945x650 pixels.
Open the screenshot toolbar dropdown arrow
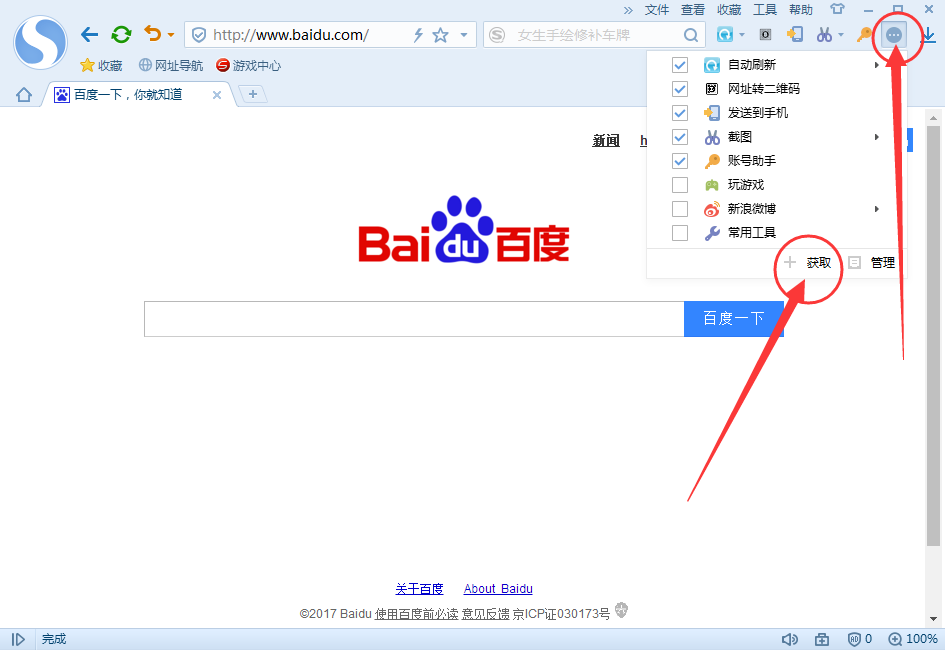point(841,35)
